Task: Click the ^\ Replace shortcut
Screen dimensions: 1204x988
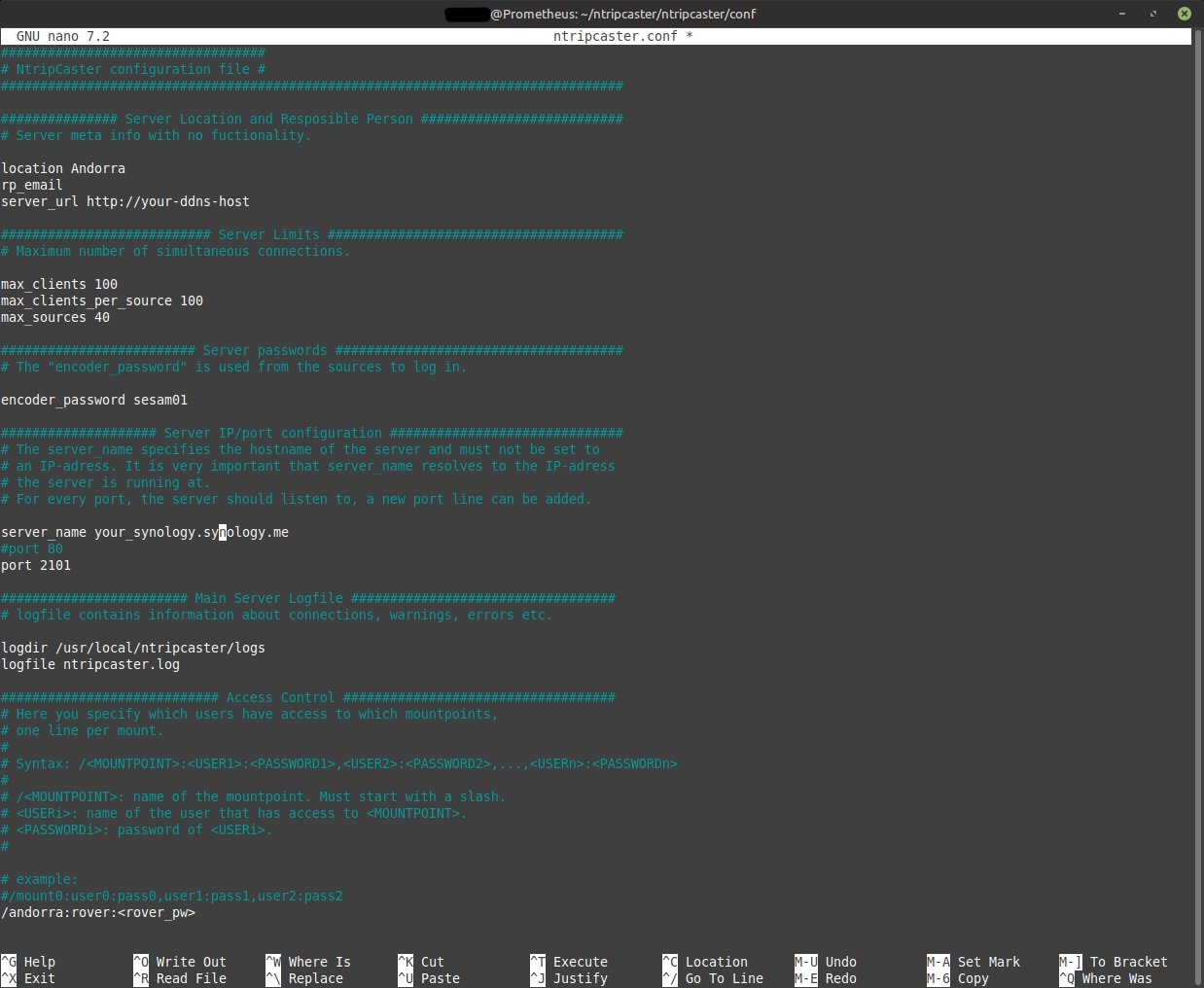Action: 304,978
